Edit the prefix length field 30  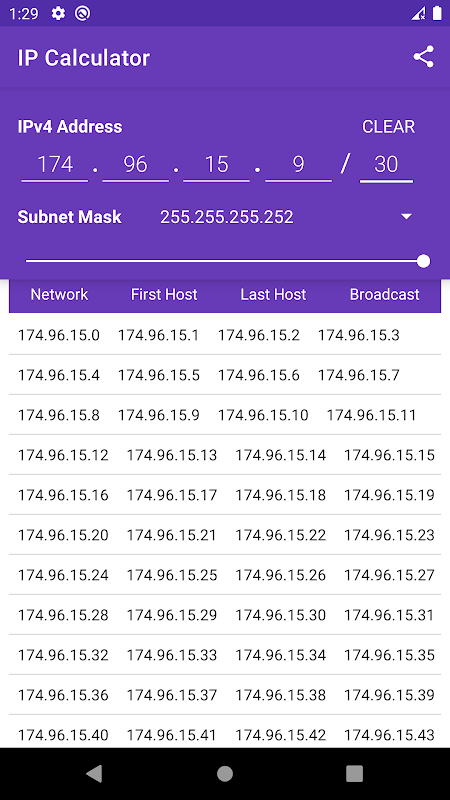pos(386,165)
